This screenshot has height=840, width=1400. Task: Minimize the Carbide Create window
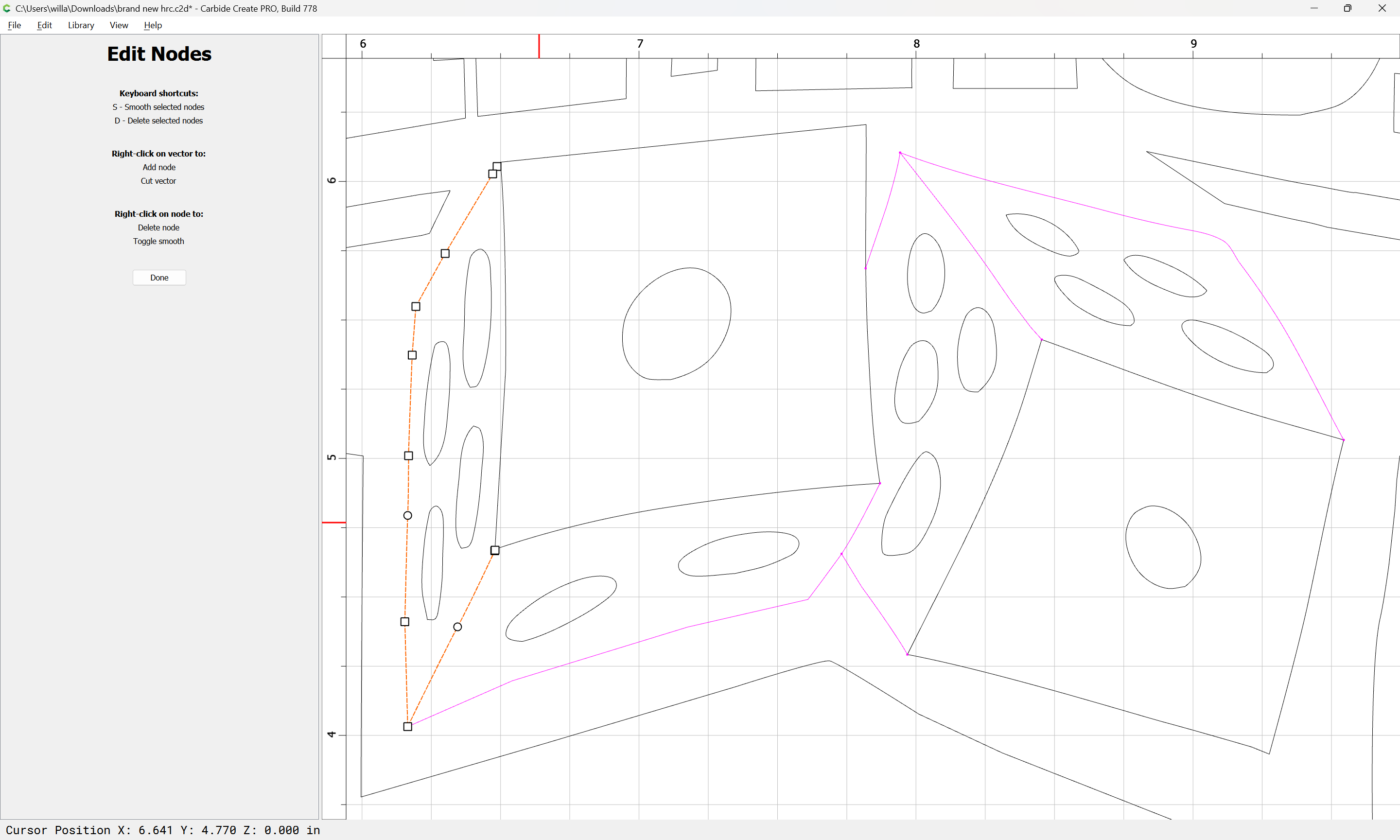tap(1314, 8)
